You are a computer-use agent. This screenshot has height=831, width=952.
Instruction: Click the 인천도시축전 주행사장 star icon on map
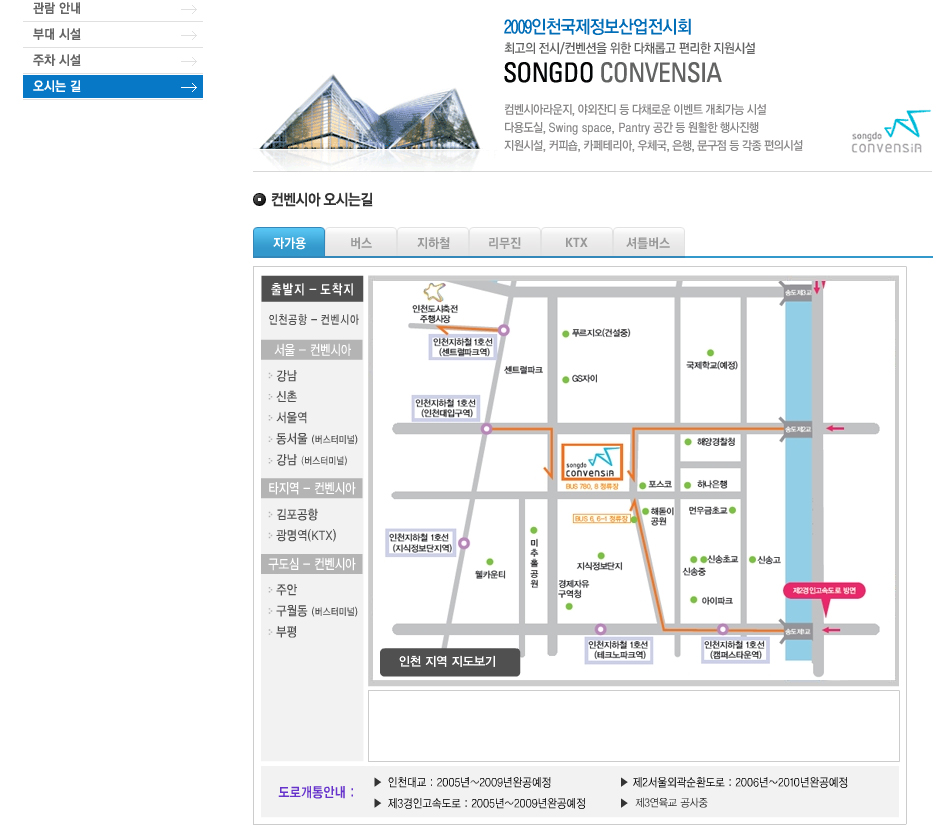tap(434, 292)
